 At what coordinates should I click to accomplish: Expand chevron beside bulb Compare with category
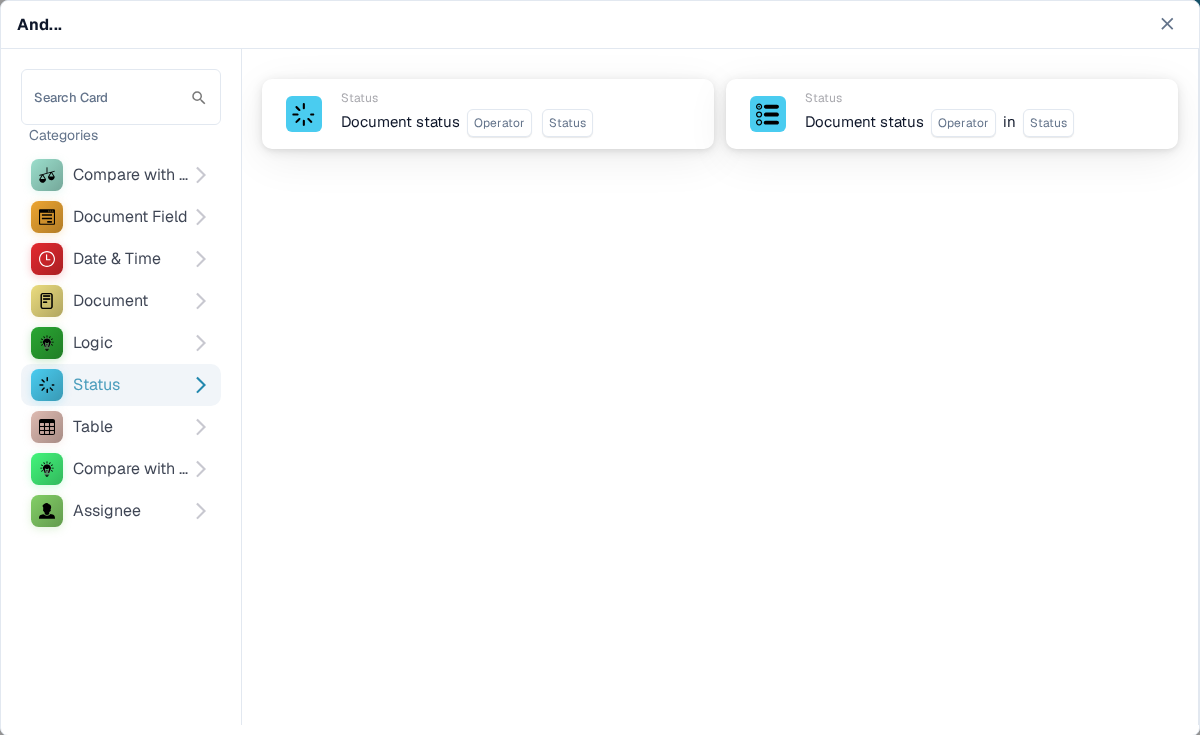point(201,469)
